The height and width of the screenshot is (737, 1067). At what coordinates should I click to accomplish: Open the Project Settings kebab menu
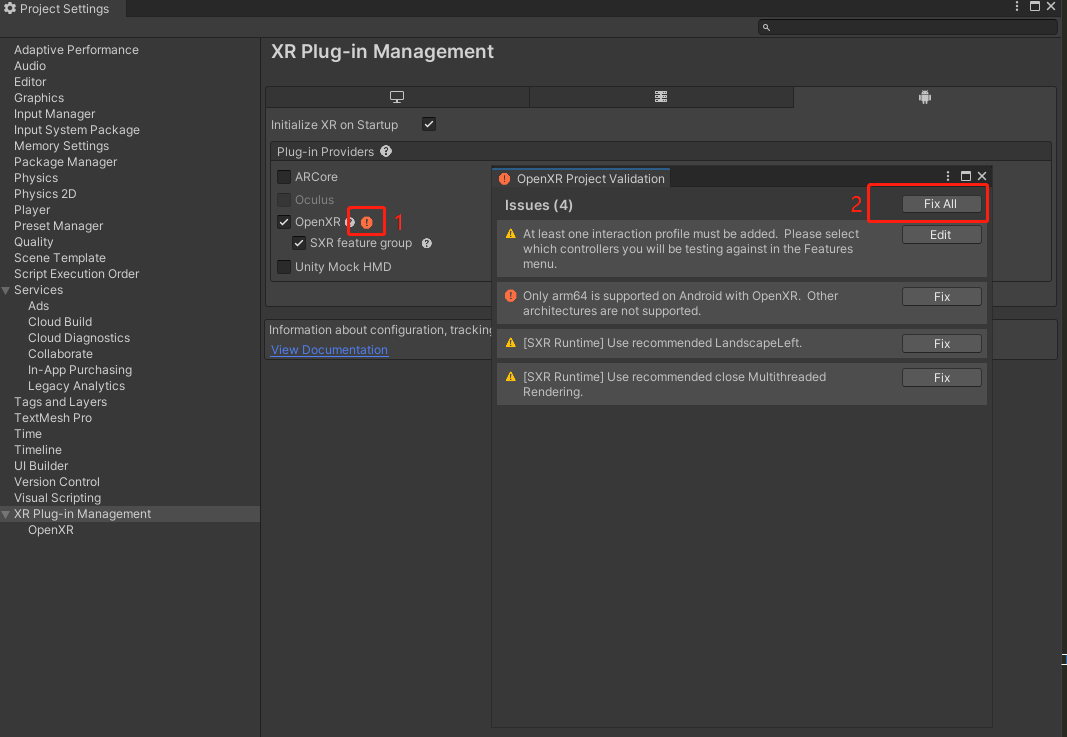(1019, 7)
